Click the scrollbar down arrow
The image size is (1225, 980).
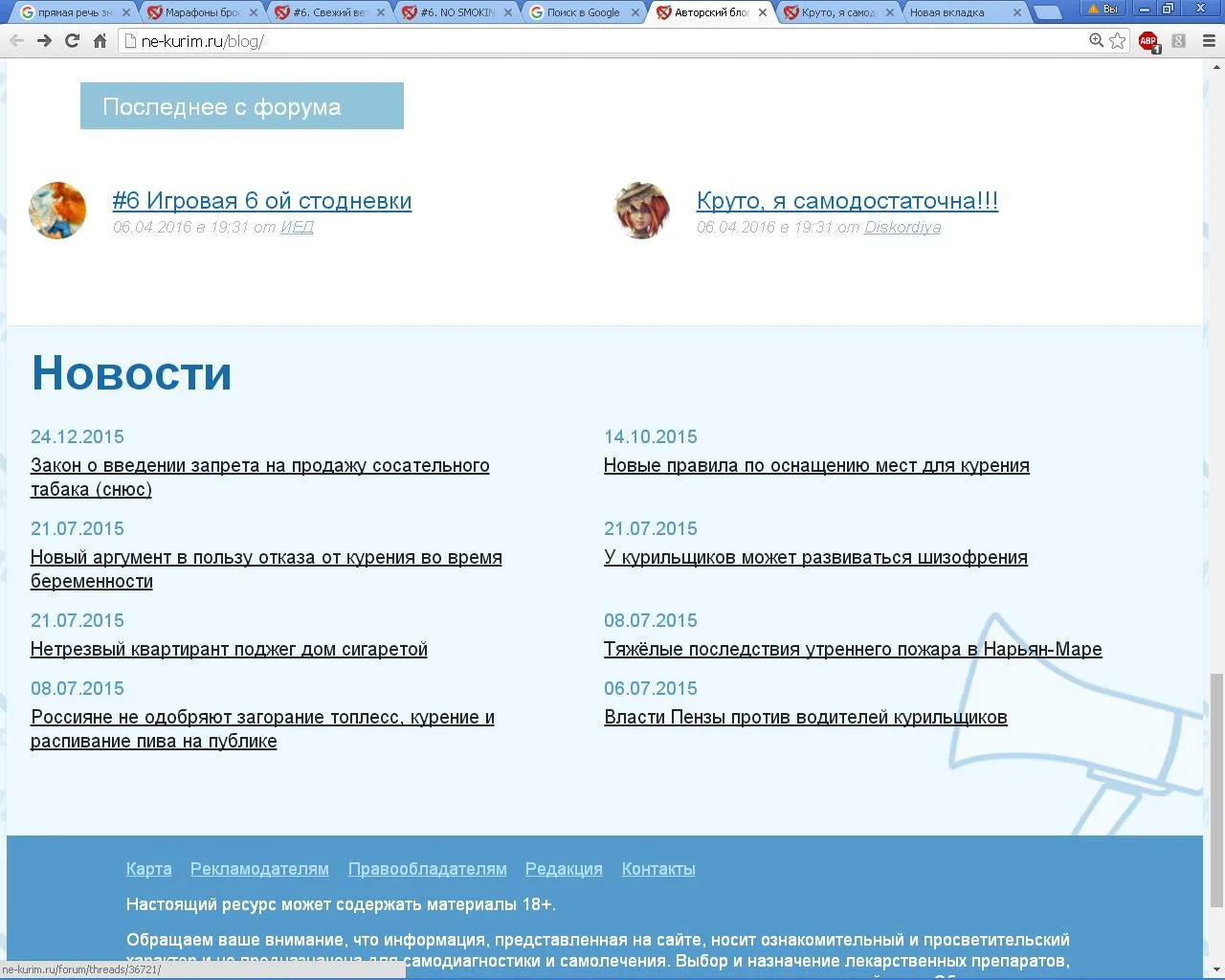[x=1216, y=971]
